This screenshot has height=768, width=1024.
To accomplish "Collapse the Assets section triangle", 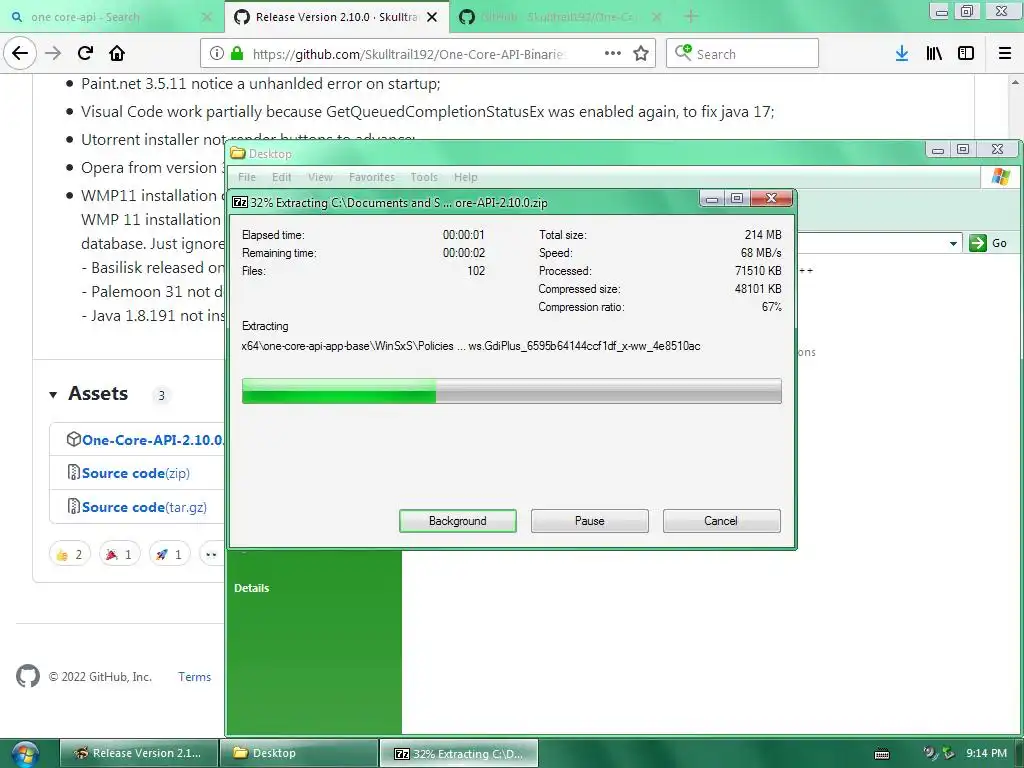I will tap(53, 394).
